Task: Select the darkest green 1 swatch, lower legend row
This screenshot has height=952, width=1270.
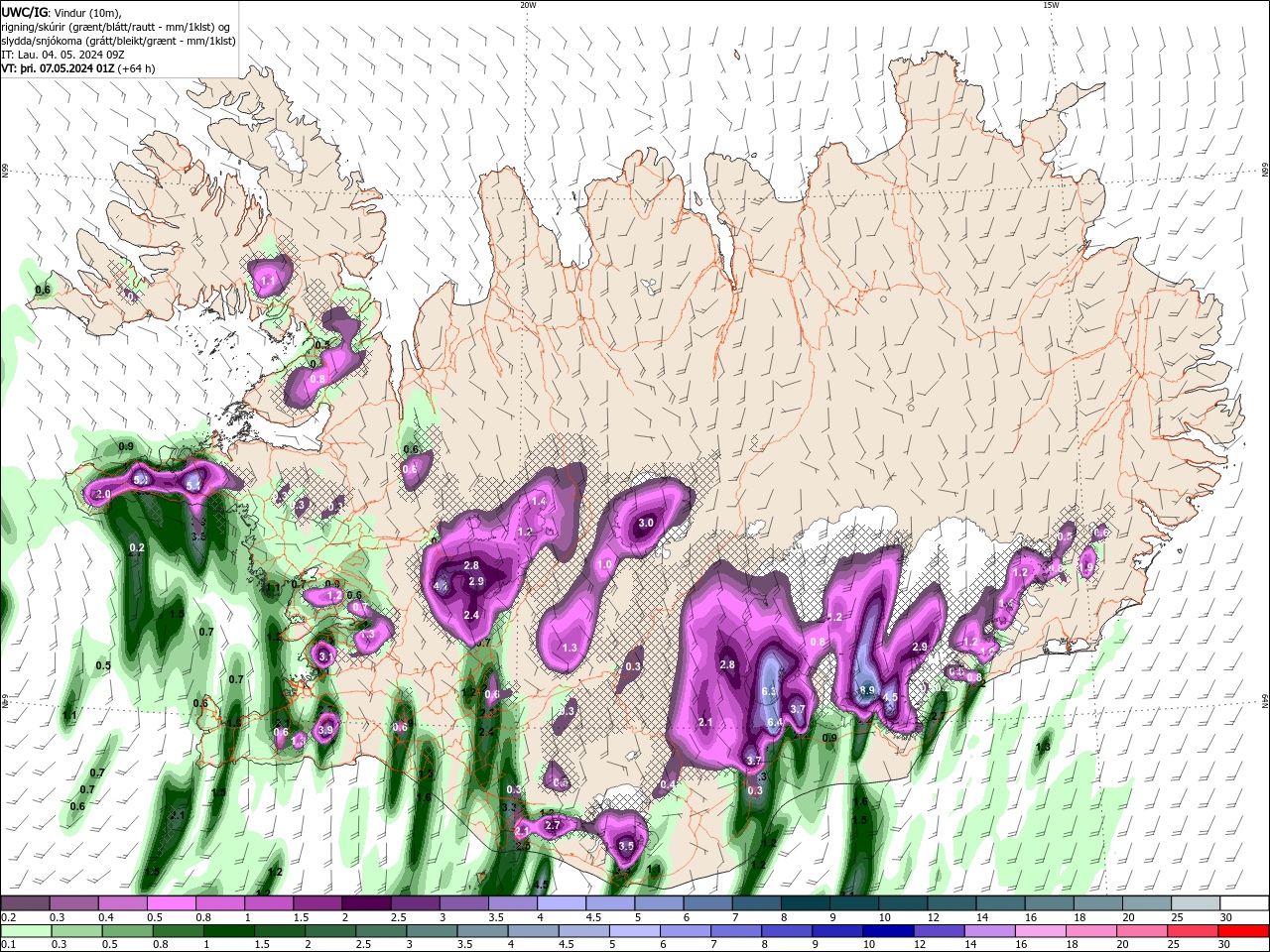Action: (230, 931)
